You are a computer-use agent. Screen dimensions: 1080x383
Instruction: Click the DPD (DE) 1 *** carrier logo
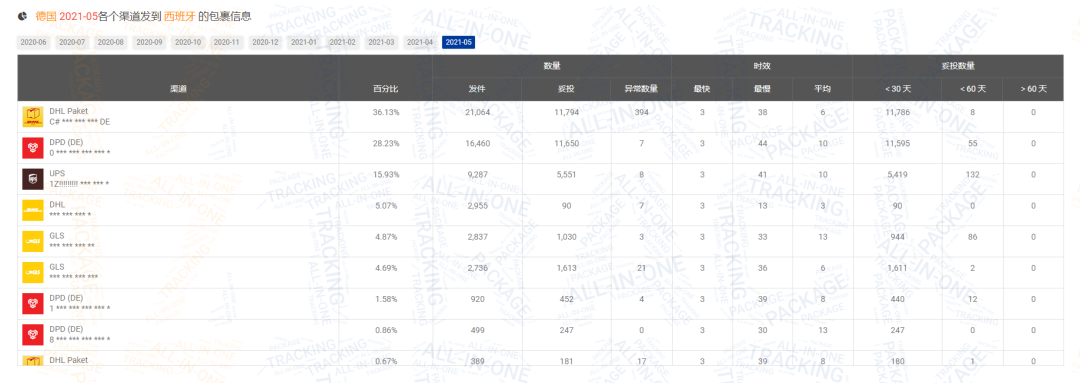coord(33,303)
